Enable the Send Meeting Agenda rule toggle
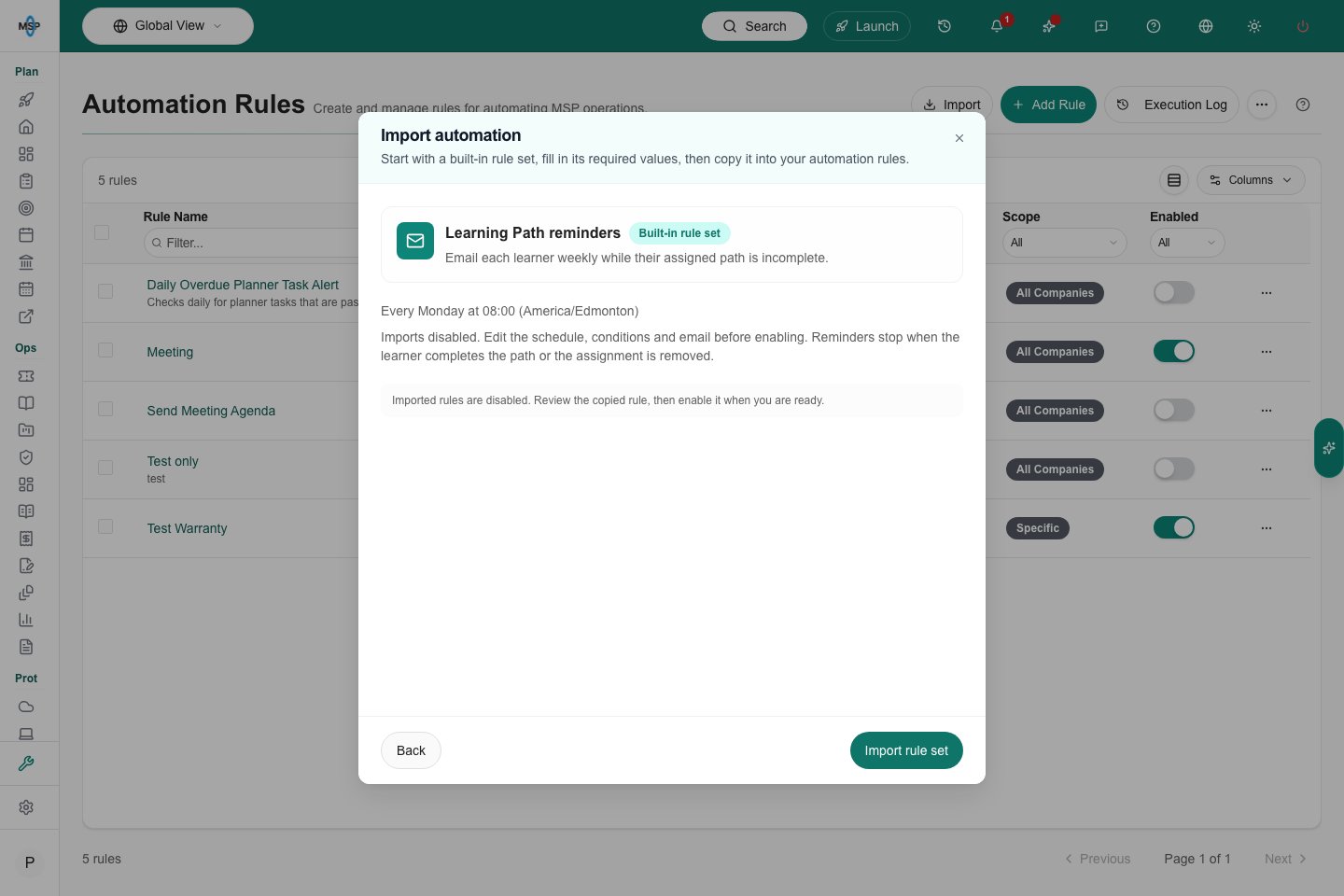Viewport: 1344px width, 896px height. [1174, 411]
